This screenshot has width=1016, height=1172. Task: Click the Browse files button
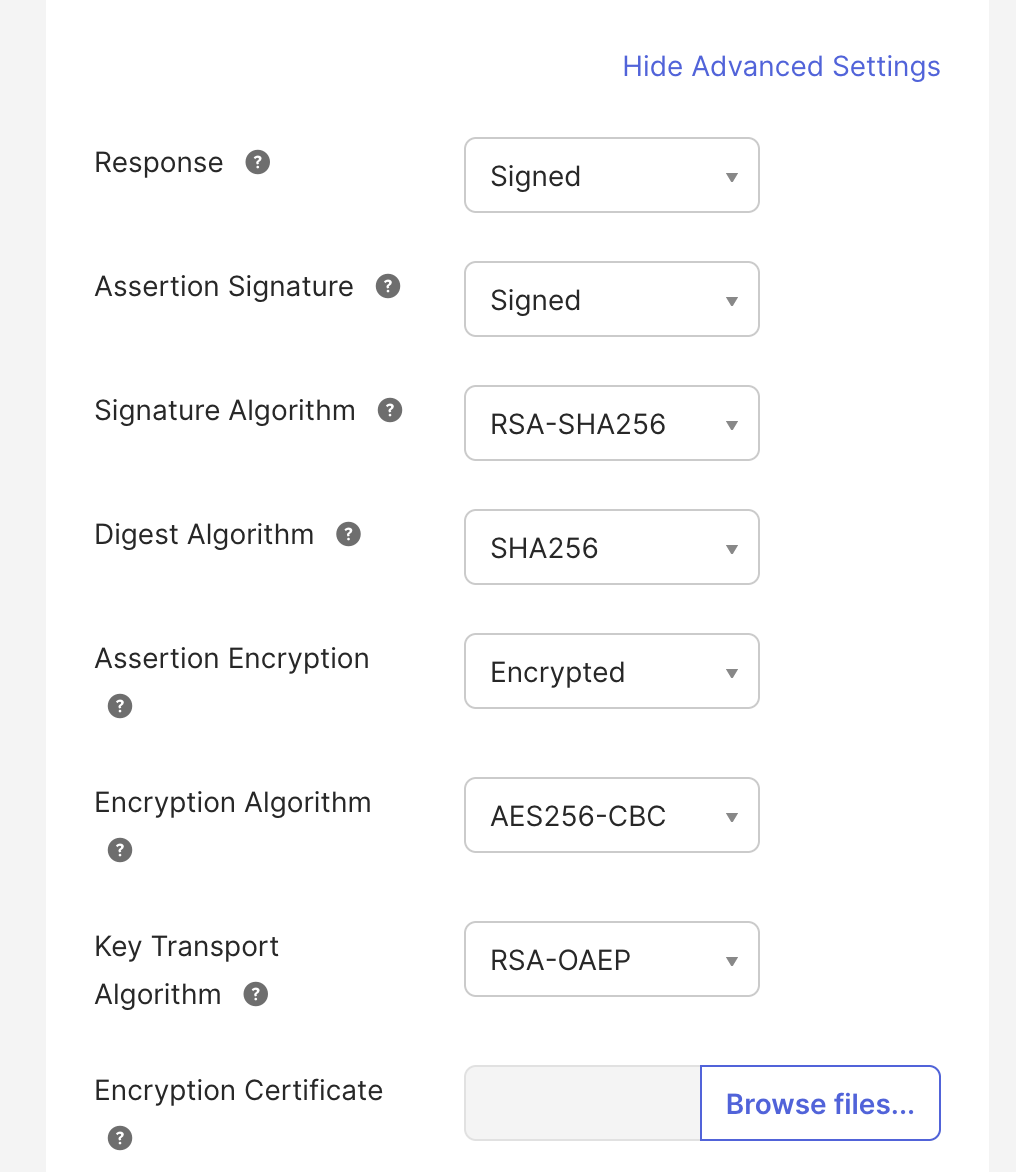pyautogui.click(x=819, y=1103)
